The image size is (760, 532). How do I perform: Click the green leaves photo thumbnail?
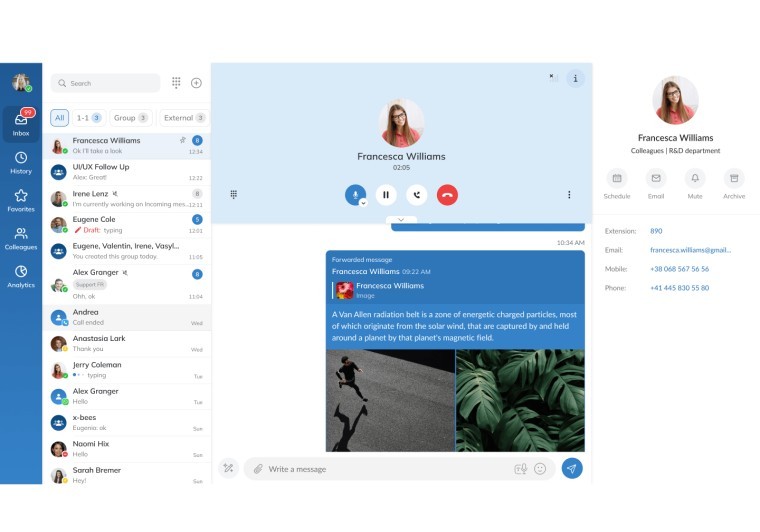pos(520,401)
